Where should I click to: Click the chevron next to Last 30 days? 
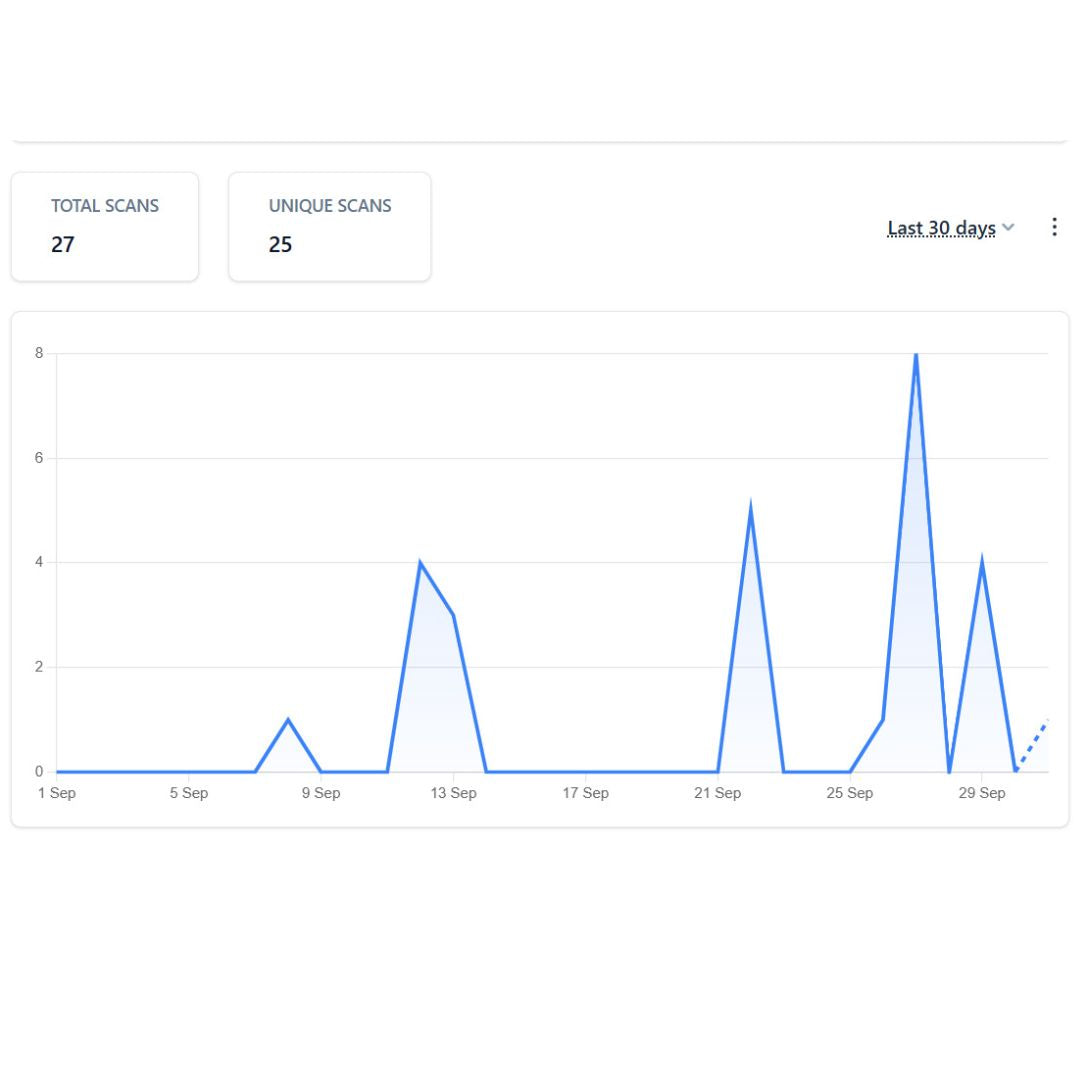[1008, 228]
